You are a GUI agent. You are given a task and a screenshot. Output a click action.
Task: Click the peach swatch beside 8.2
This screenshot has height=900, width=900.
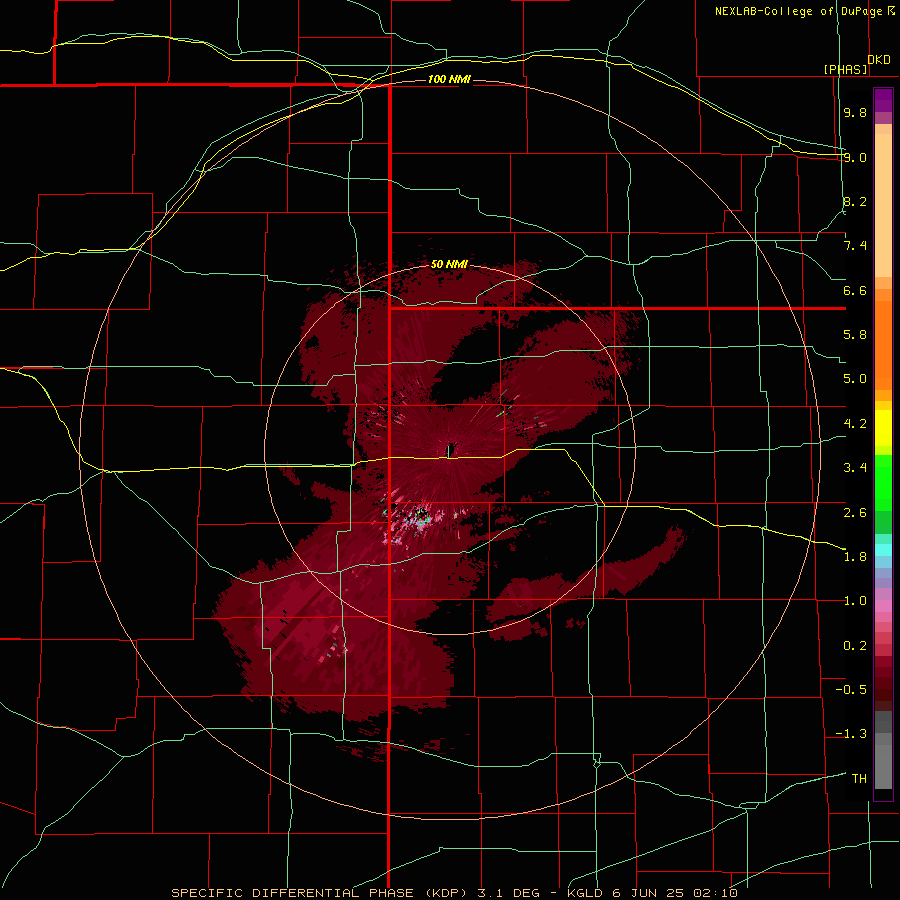(x=883, y=205)
